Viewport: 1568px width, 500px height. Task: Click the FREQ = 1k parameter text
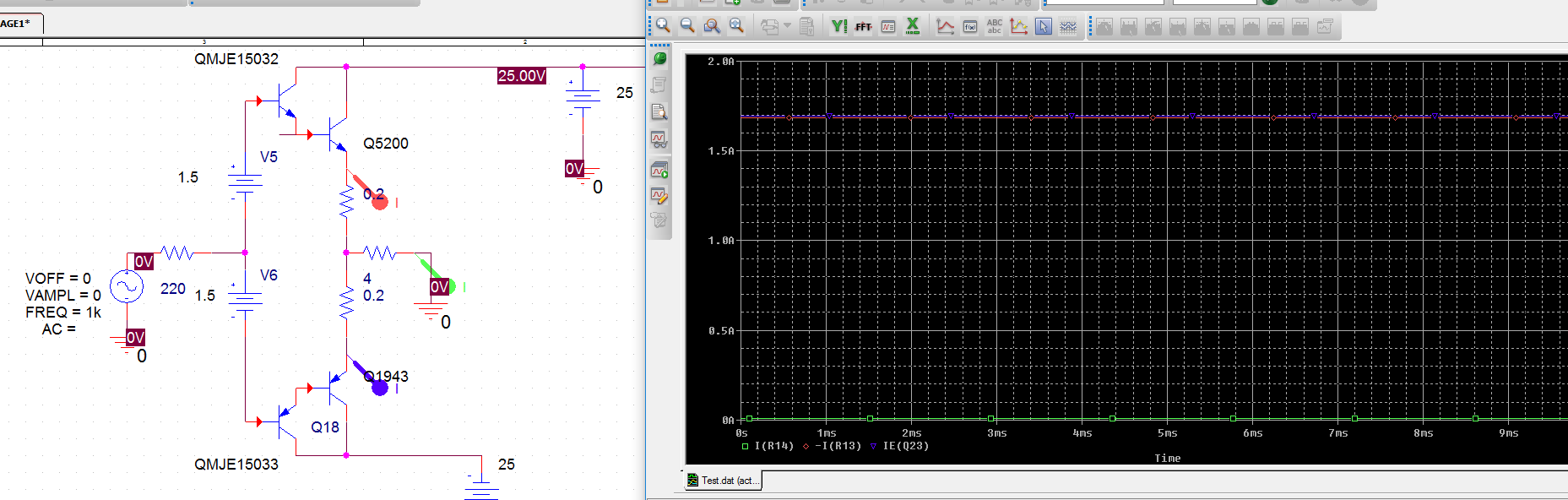[x=63, y=312]
